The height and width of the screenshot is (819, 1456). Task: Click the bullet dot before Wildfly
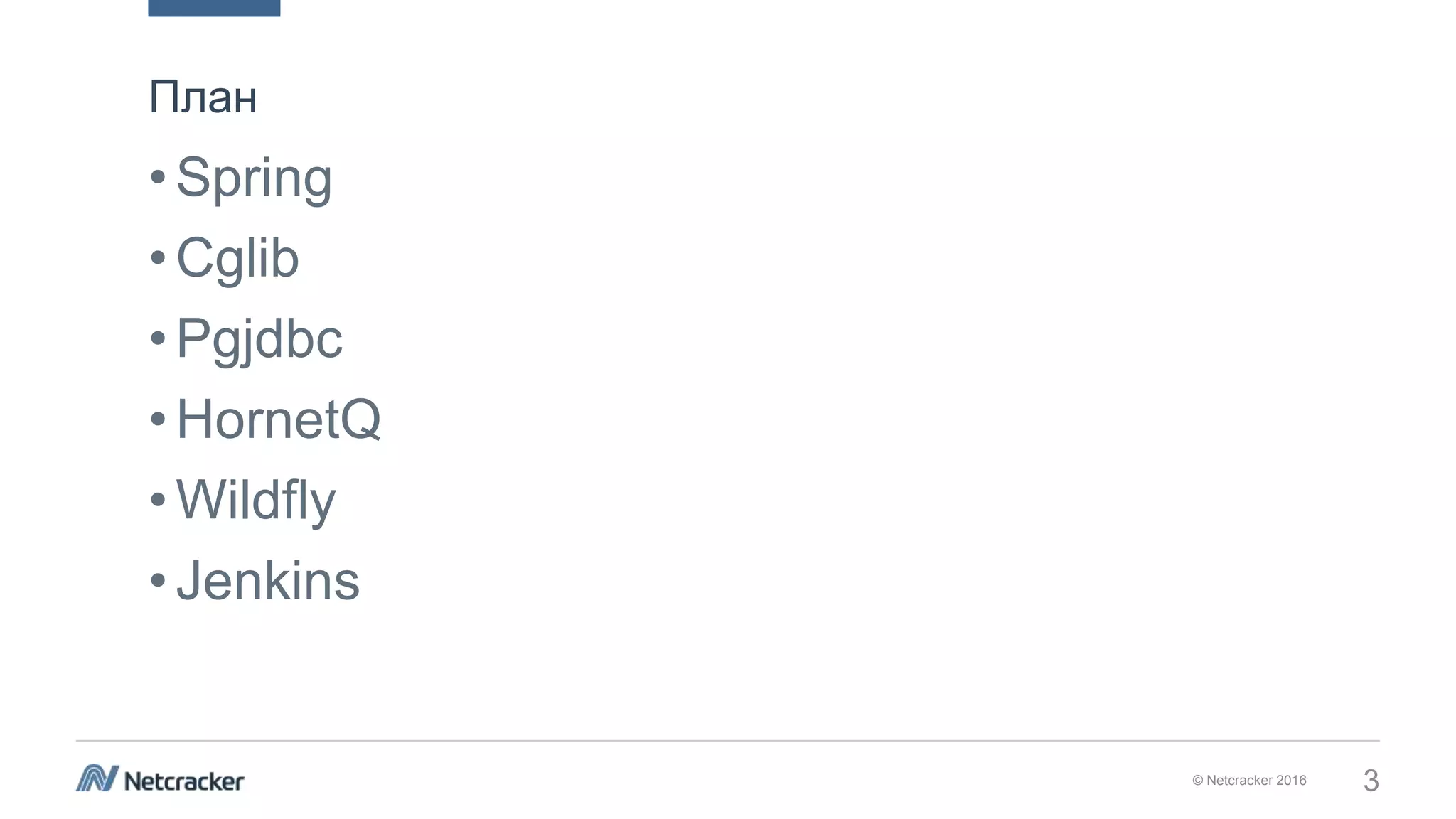click(x=158, y=499)
